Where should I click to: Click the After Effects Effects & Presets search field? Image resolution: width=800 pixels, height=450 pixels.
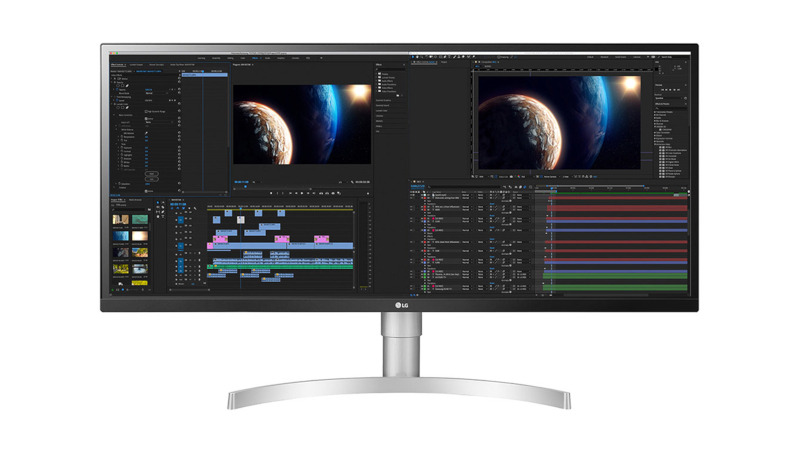pos(670,108)
